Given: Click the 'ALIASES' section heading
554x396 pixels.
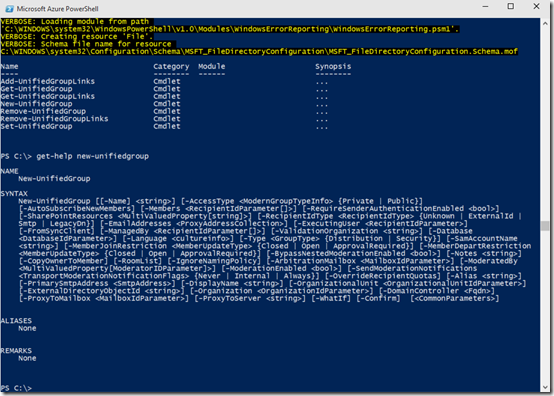Looking at the screenshot, I should (x=16, y=321).
